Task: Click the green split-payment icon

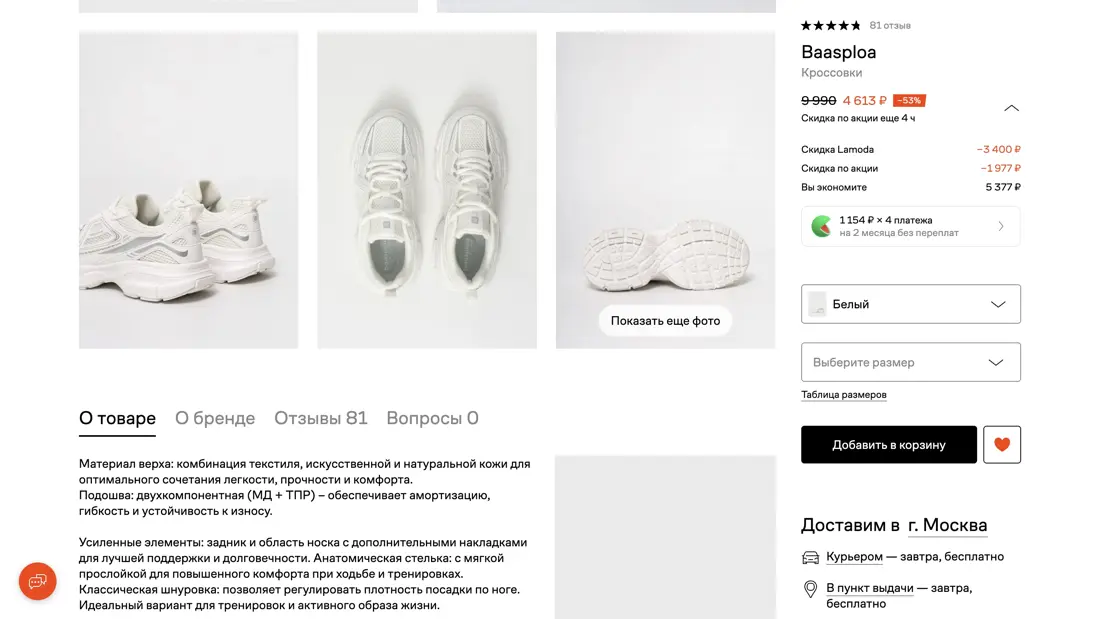Action: [820, 225]
